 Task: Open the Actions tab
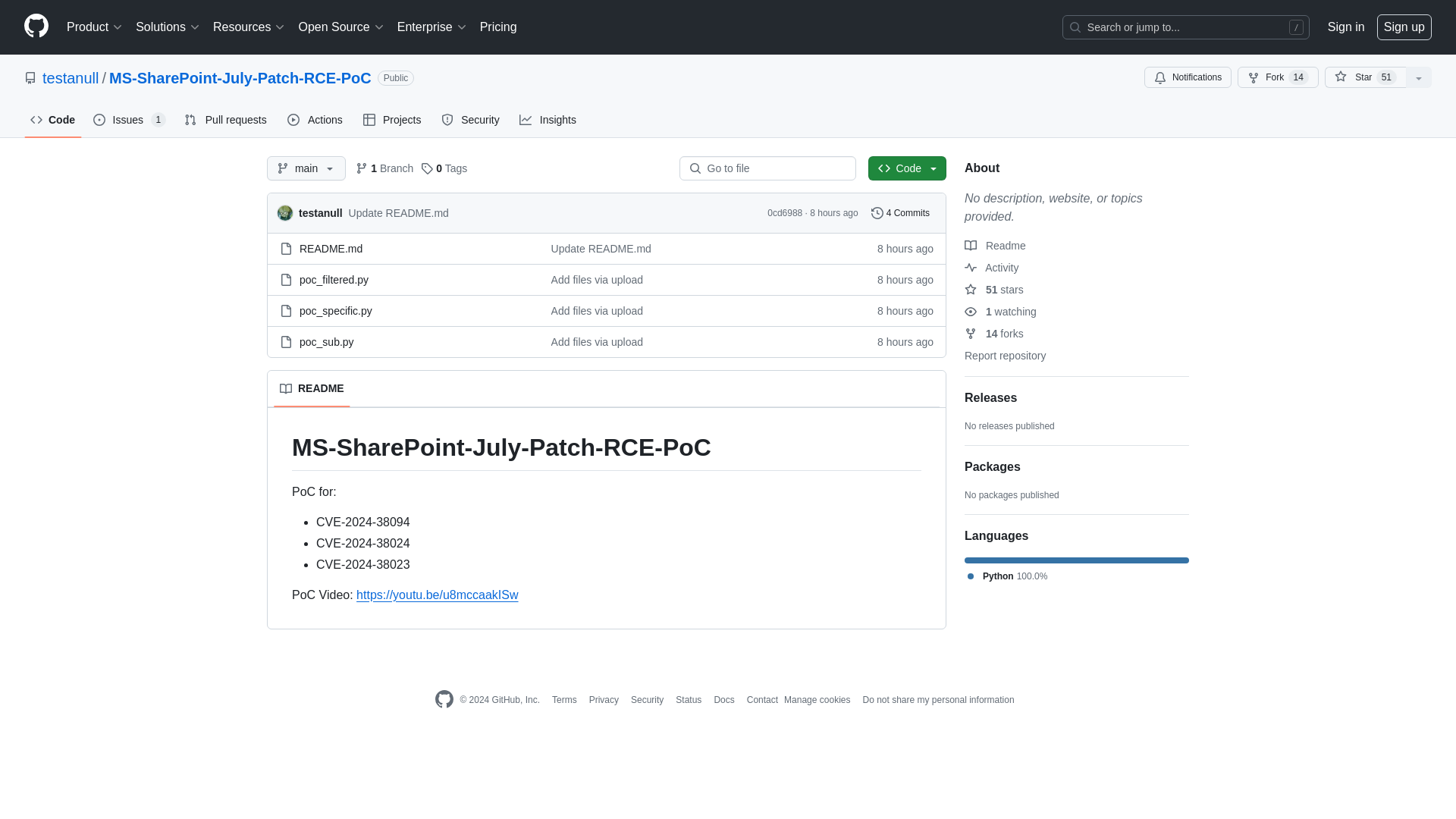[x=315, y=120]
